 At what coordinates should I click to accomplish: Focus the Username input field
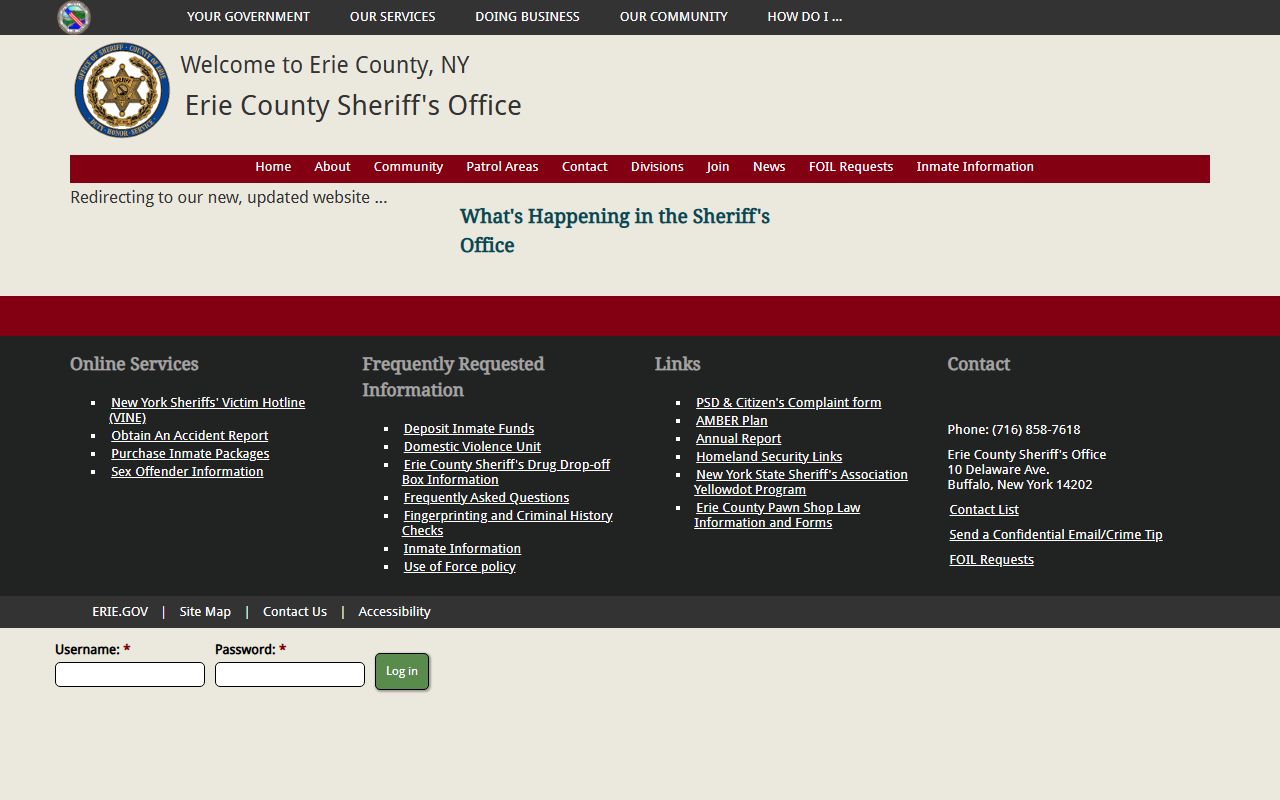[130, 675]
